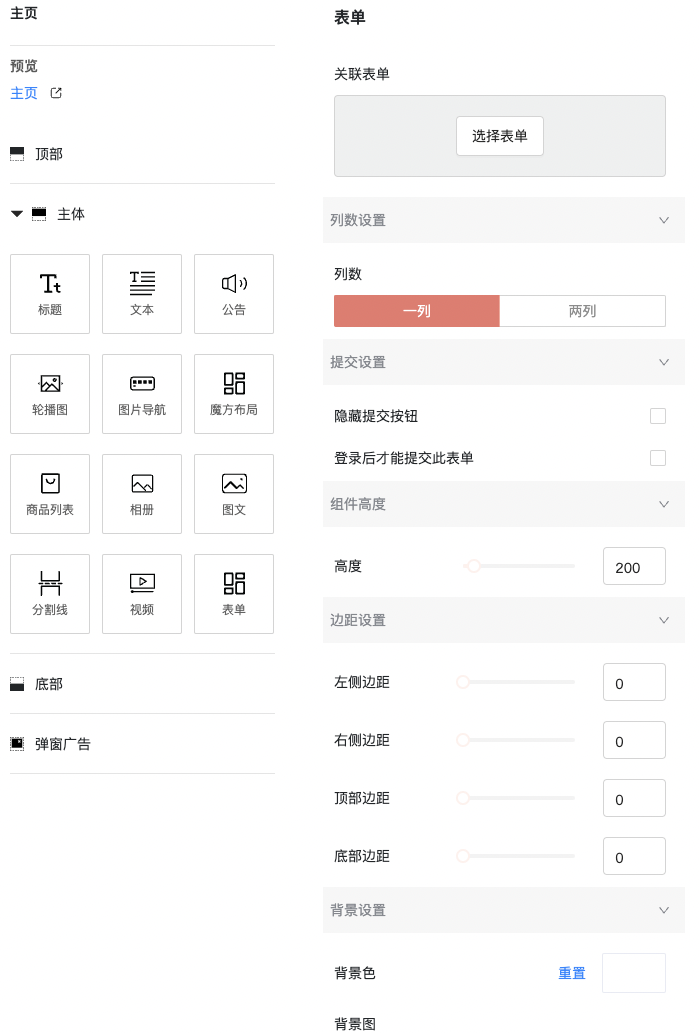Focus the 顶部边距 value field
This screenshot has height=1033, width=699.
[634, 798]
